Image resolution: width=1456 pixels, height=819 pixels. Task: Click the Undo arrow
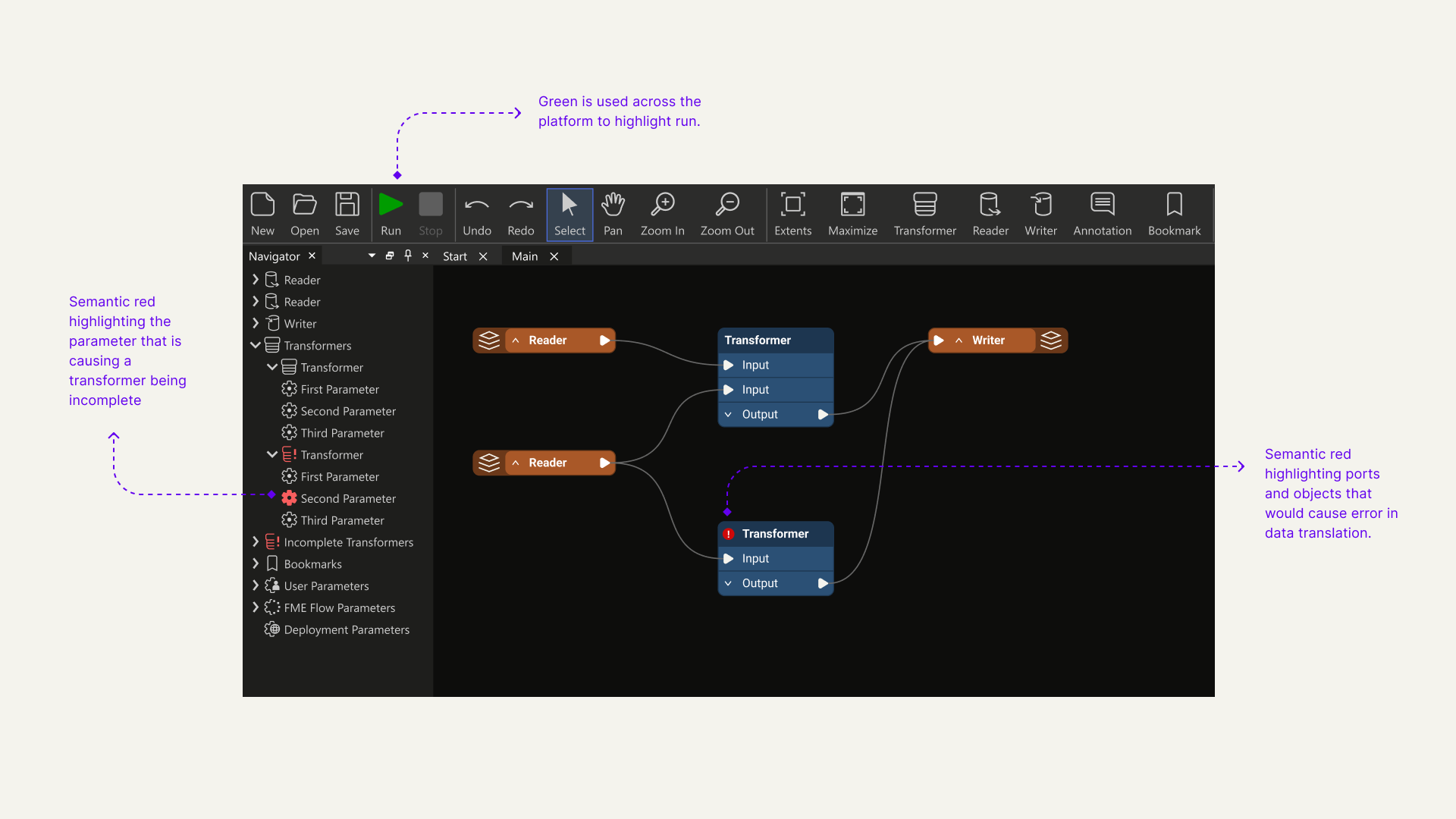[477, 213]
